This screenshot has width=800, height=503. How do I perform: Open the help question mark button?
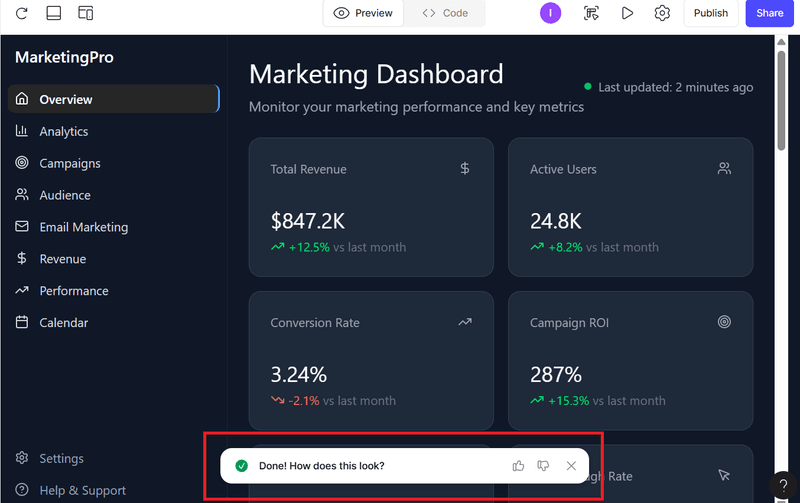pos(783,486)
